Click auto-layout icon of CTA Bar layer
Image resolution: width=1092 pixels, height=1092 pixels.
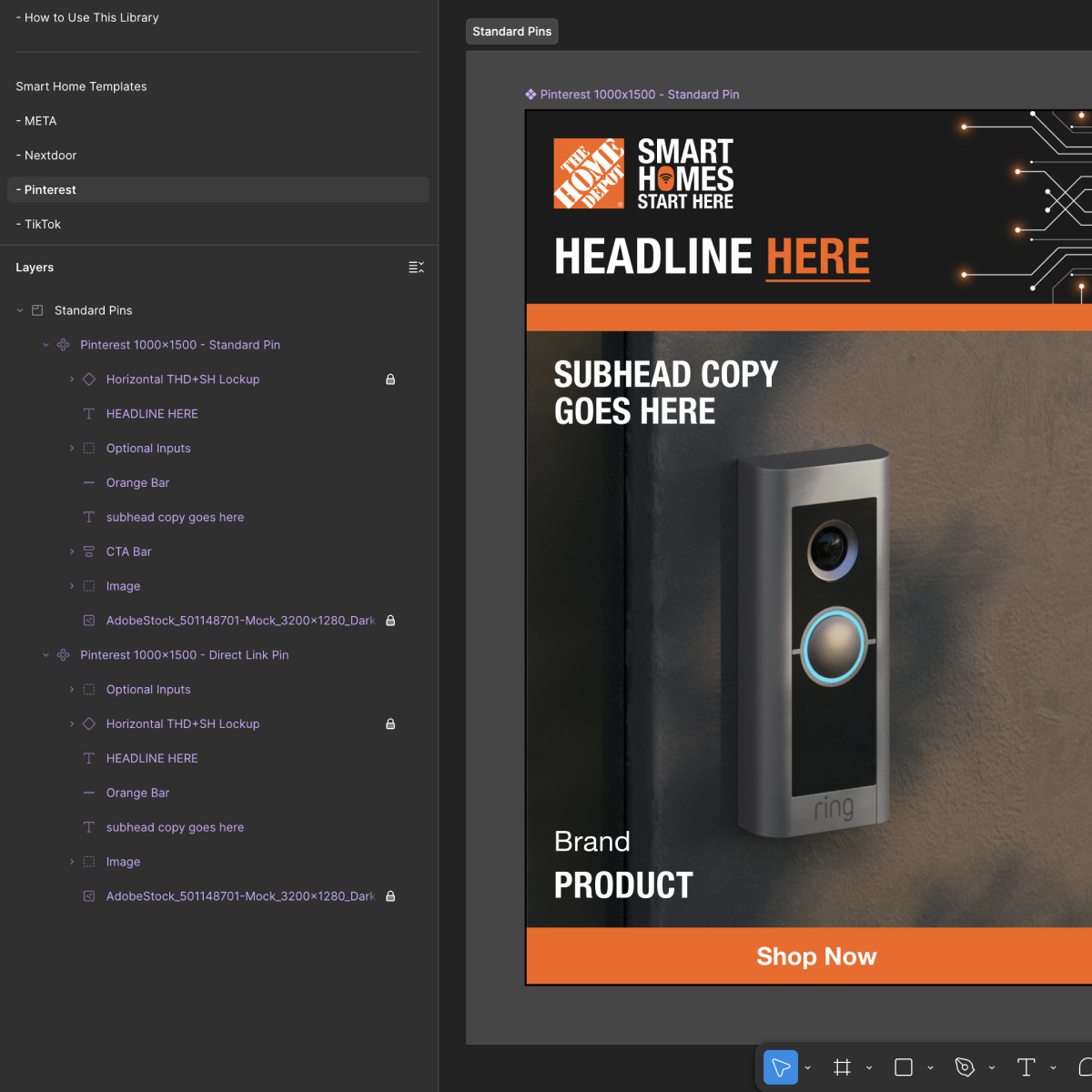89,551
